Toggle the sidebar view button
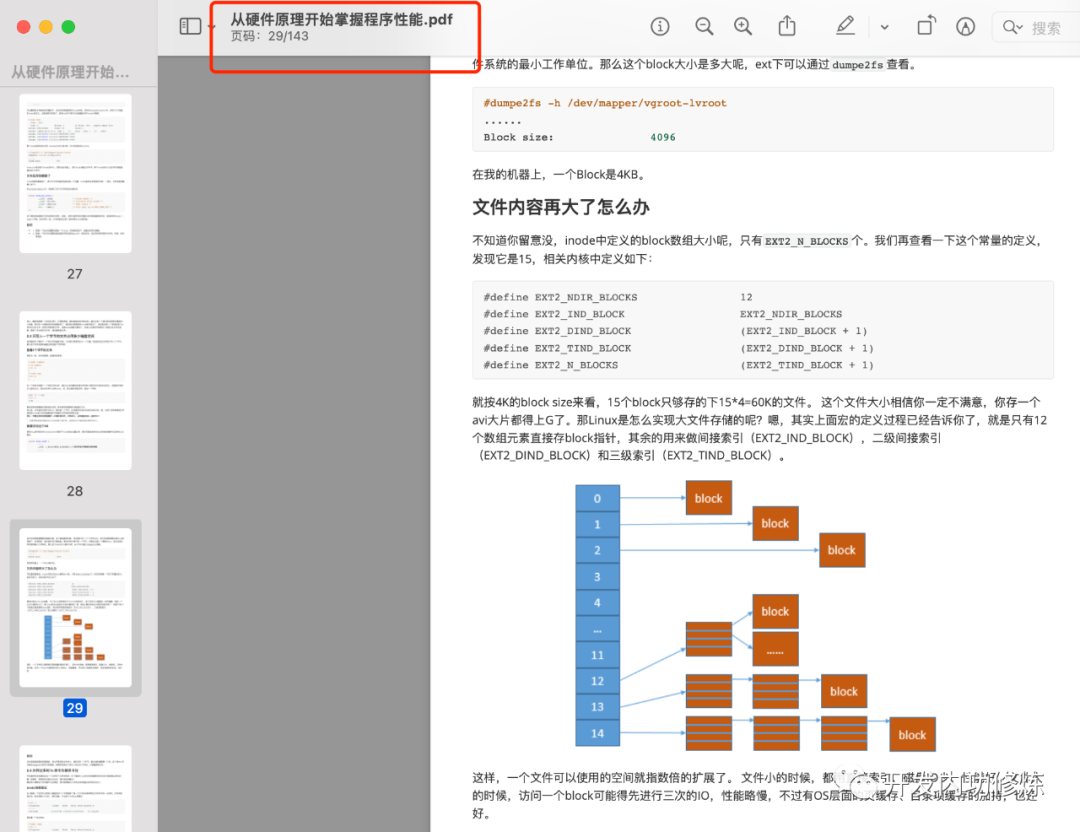 pos(190,26)
